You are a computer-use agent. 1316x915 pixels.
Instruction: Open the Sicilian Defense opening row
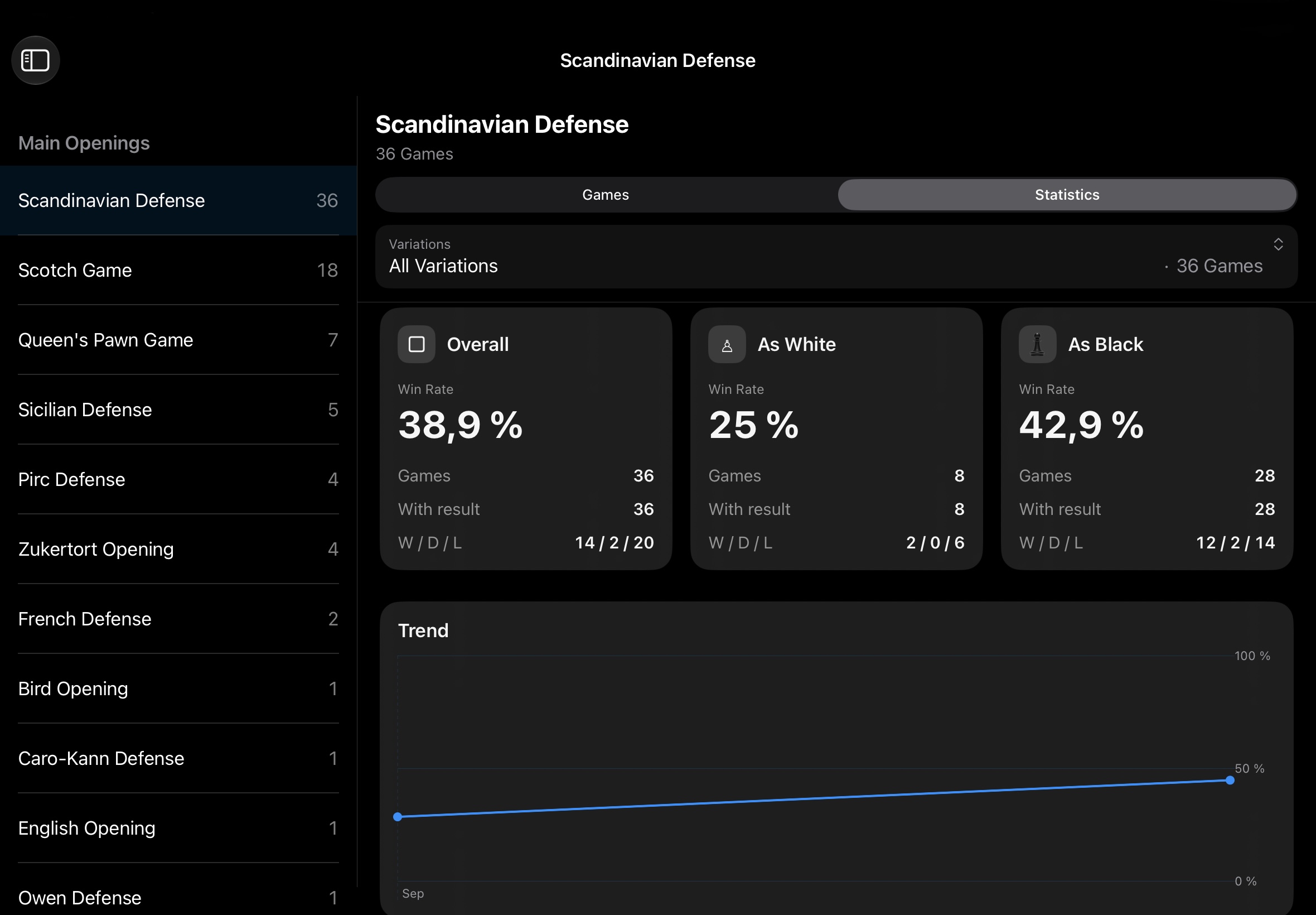click(178, 410)
